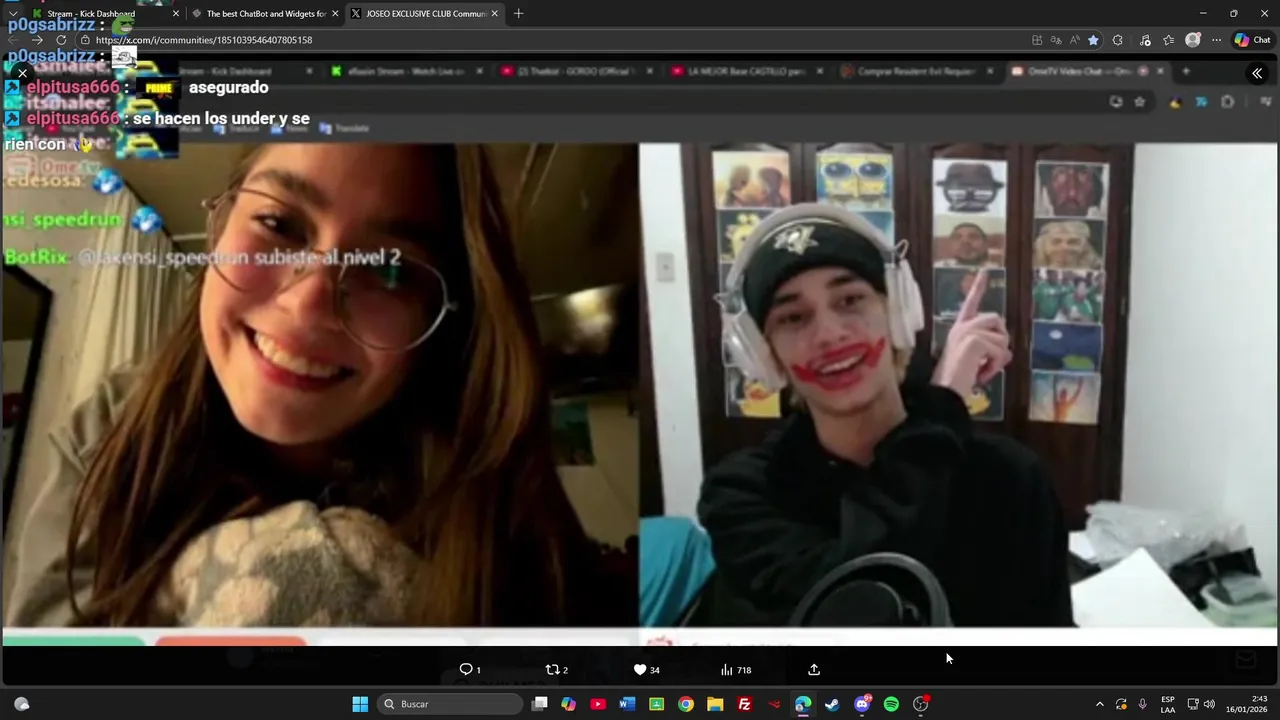Open Microsoft Word from the taskbar

point(627,704)
